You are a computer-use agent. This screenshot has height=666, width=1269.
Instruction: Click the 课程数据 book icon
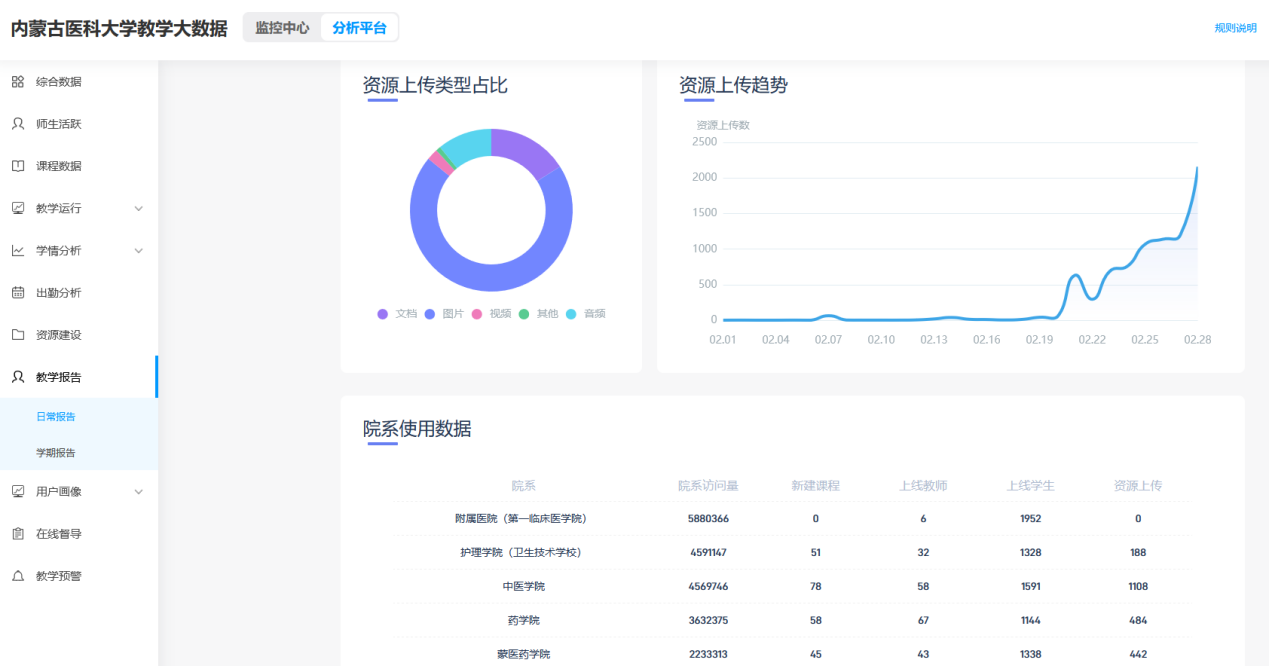pyautogui.click(x=18, y=166)
